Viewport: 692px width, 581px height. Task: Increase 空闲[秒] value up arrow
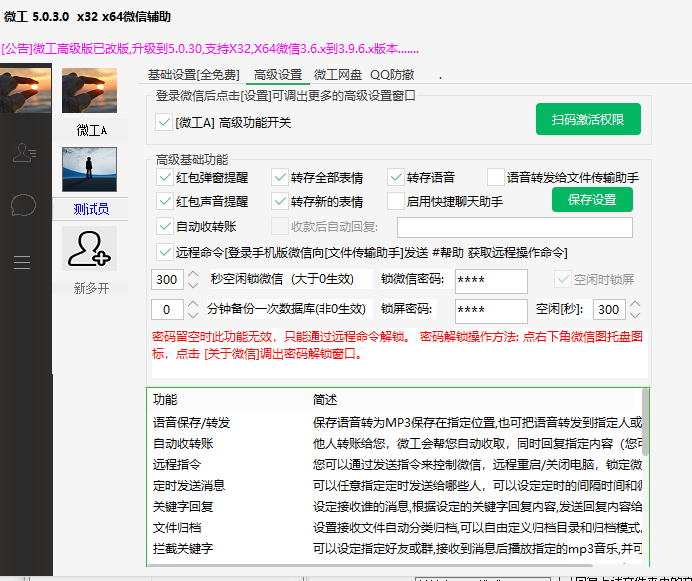click(x=635, y=304)
